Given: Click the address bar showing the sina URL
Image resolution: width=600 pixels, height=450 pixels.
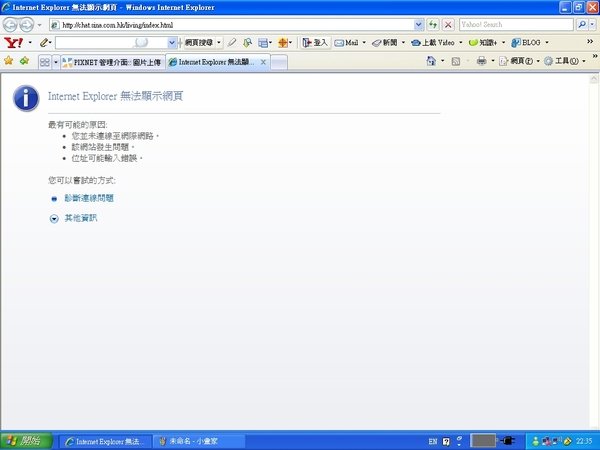Looking at the screenshot, I should (232, 25).
